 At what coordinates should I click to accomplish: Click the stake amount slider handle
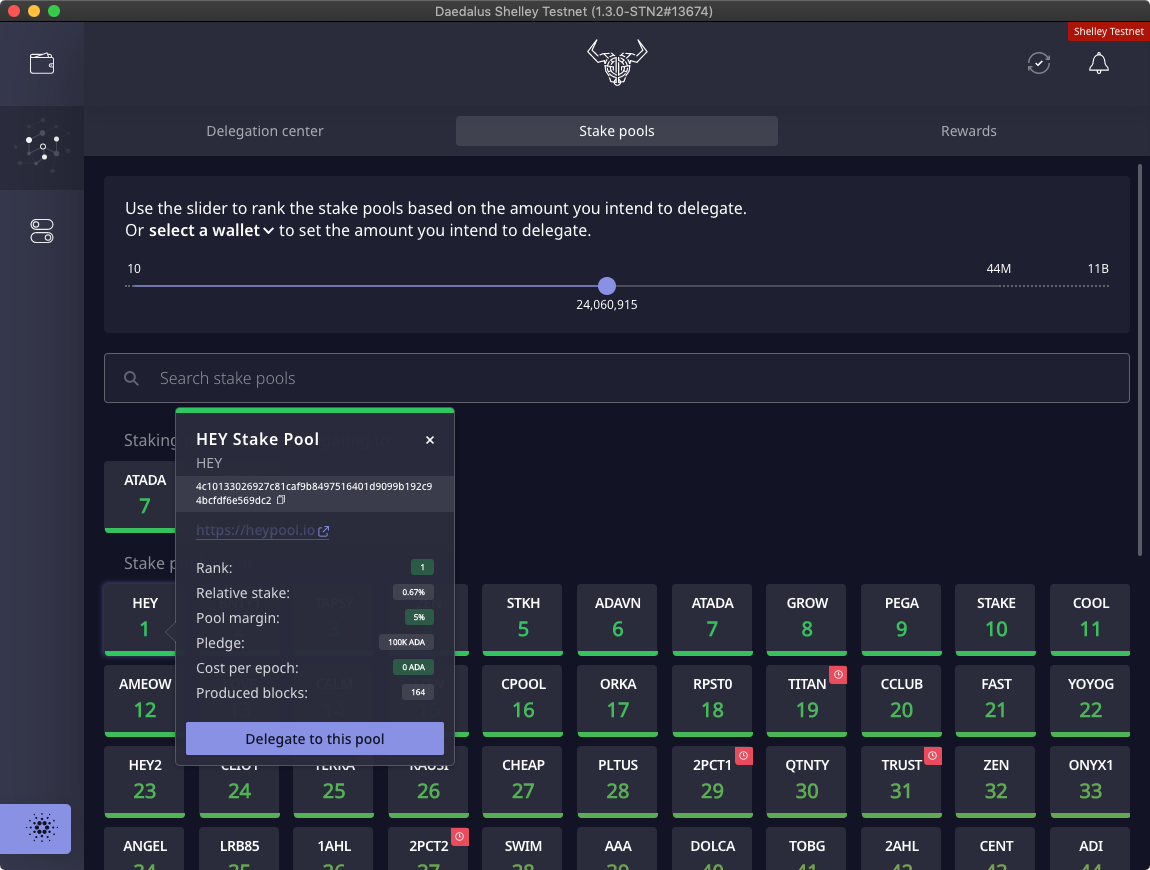point(607,286)
